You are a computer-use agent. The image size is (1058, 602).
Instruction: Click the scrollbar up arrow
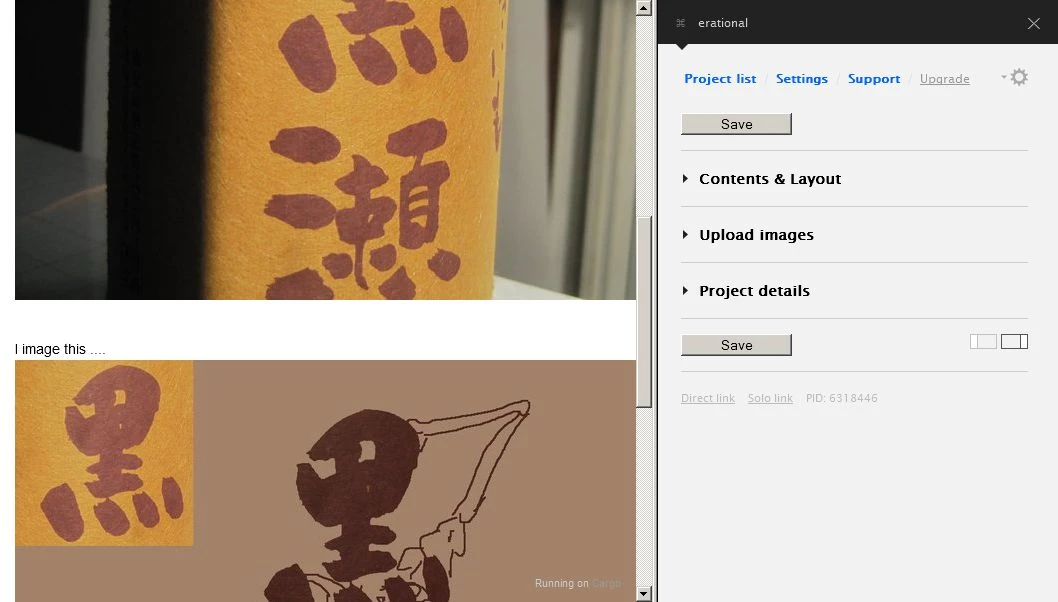pos(644,7)
